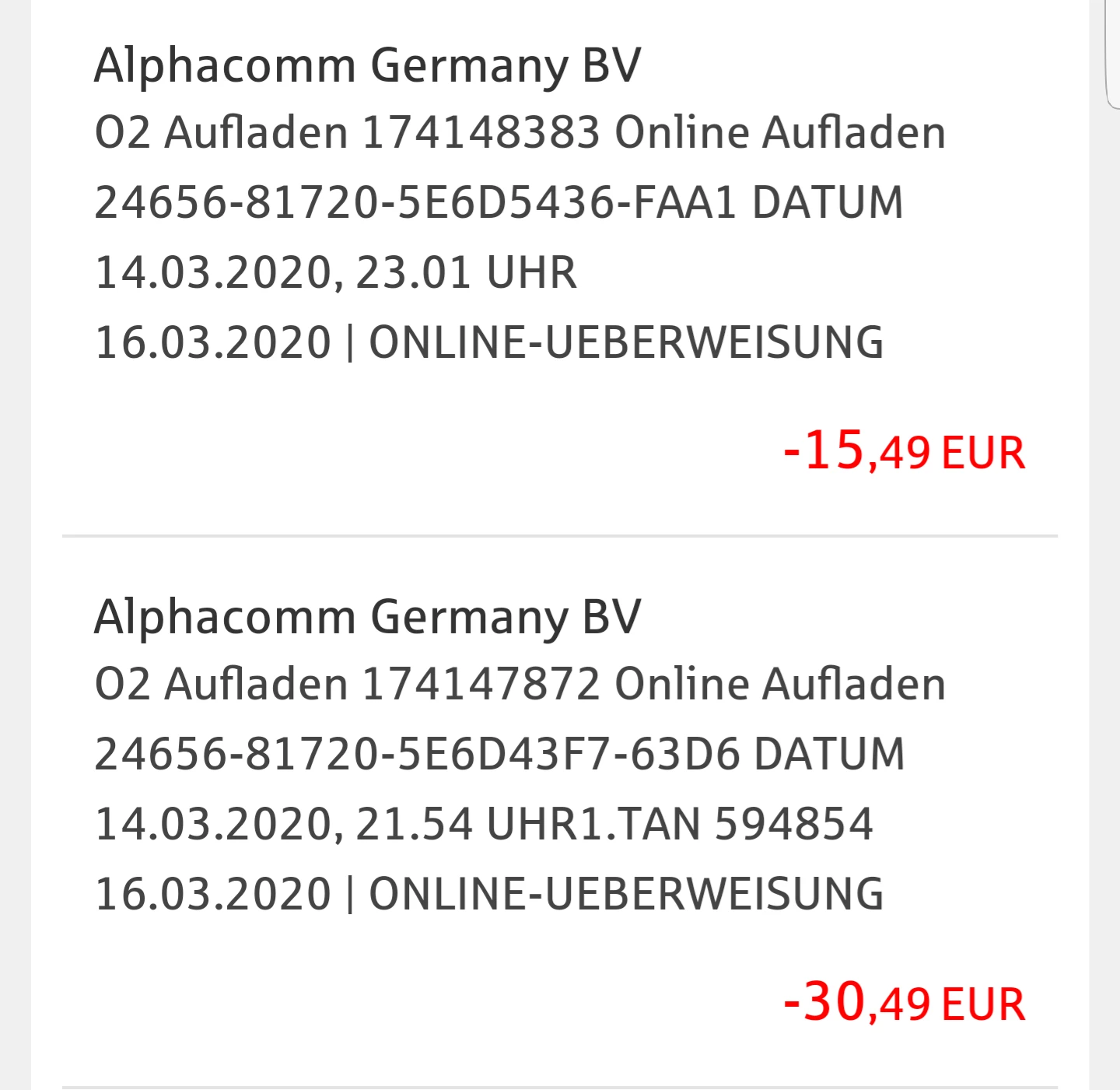The width and height of the screenshot is (1120, 1090).
Task: Tap the red -15,49 EUR amount
Action: pyautogui.click(x=905, y=451)
